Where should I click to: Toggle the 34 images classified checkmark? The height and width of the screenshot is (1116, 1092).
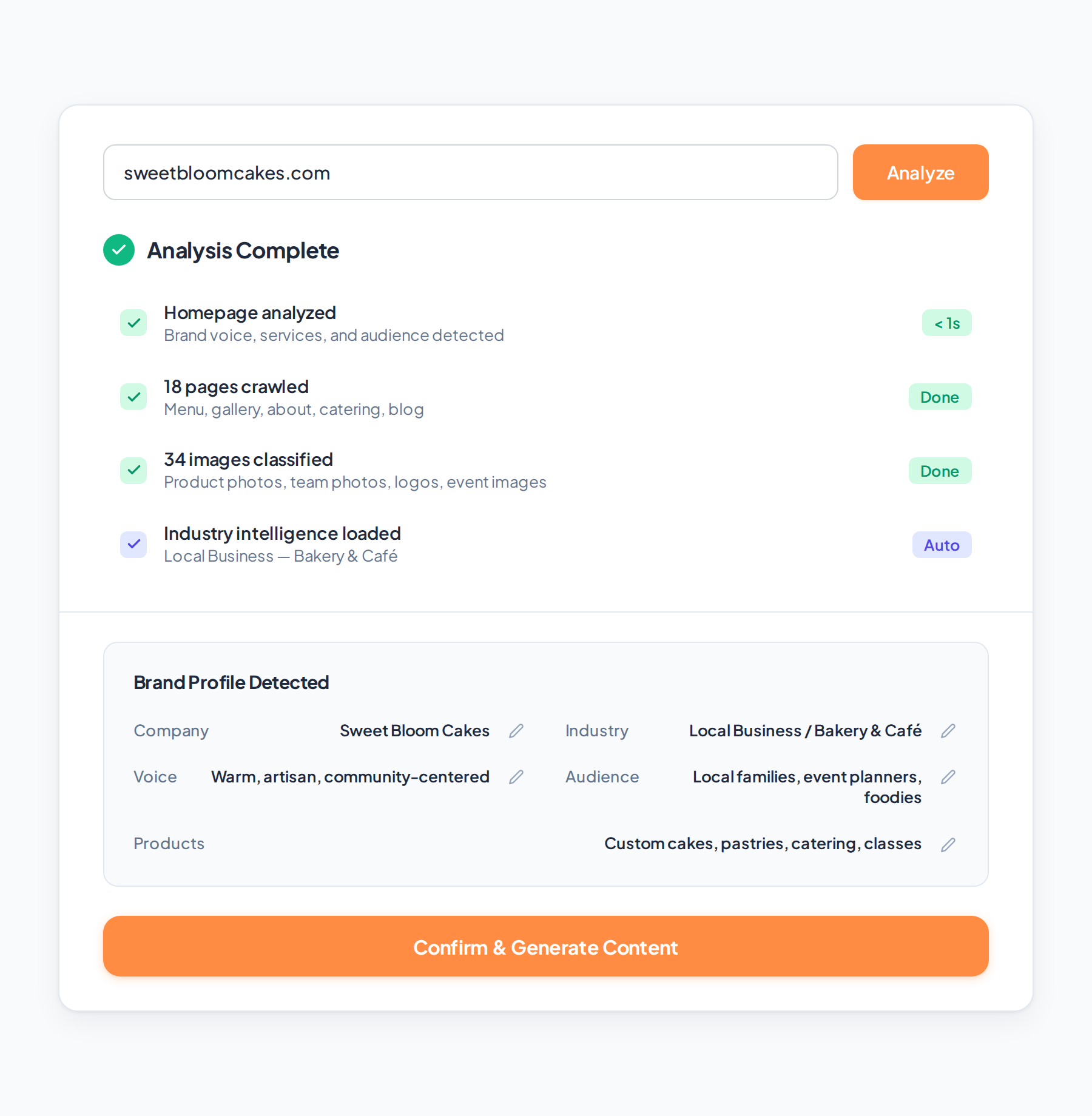pos(133,471)
